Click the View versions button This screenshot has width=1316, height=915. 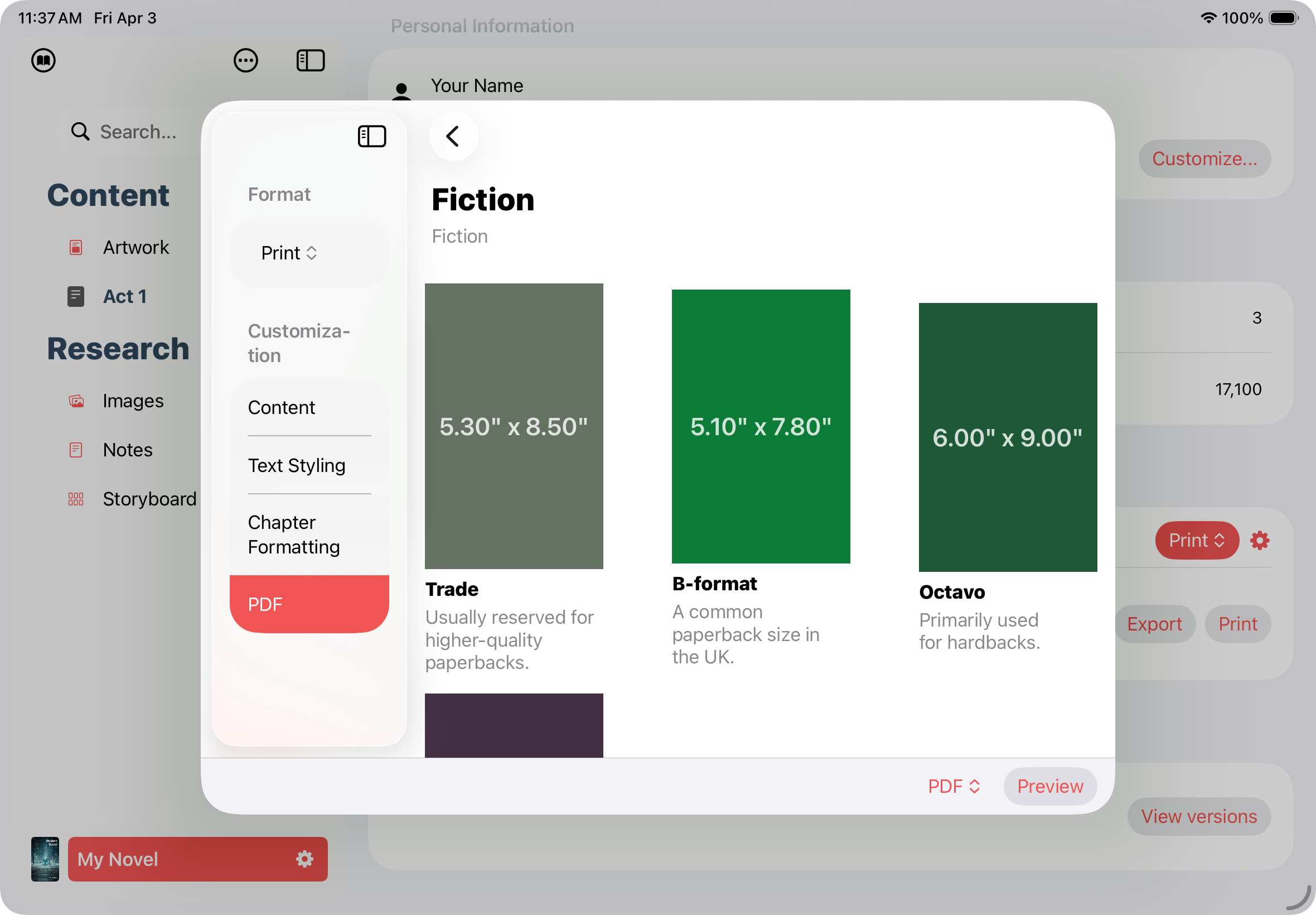1199,816
